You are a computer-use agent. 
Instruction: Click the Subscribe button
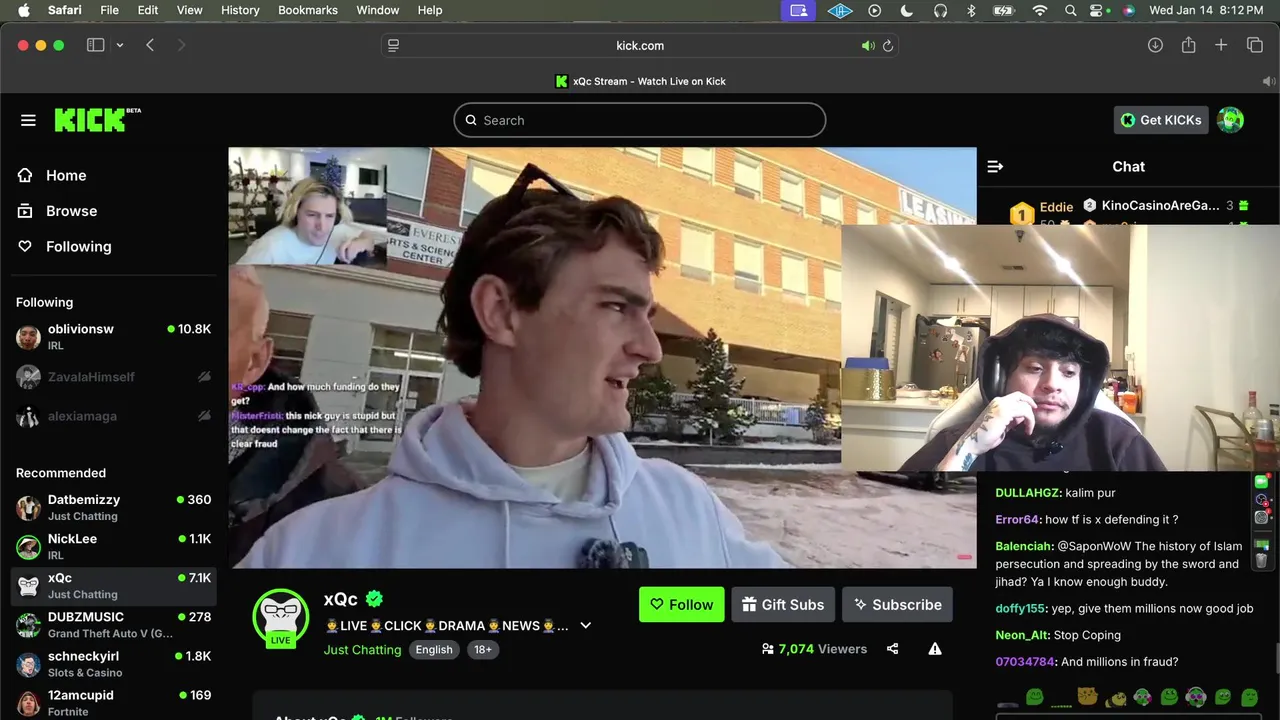[897, 604]
